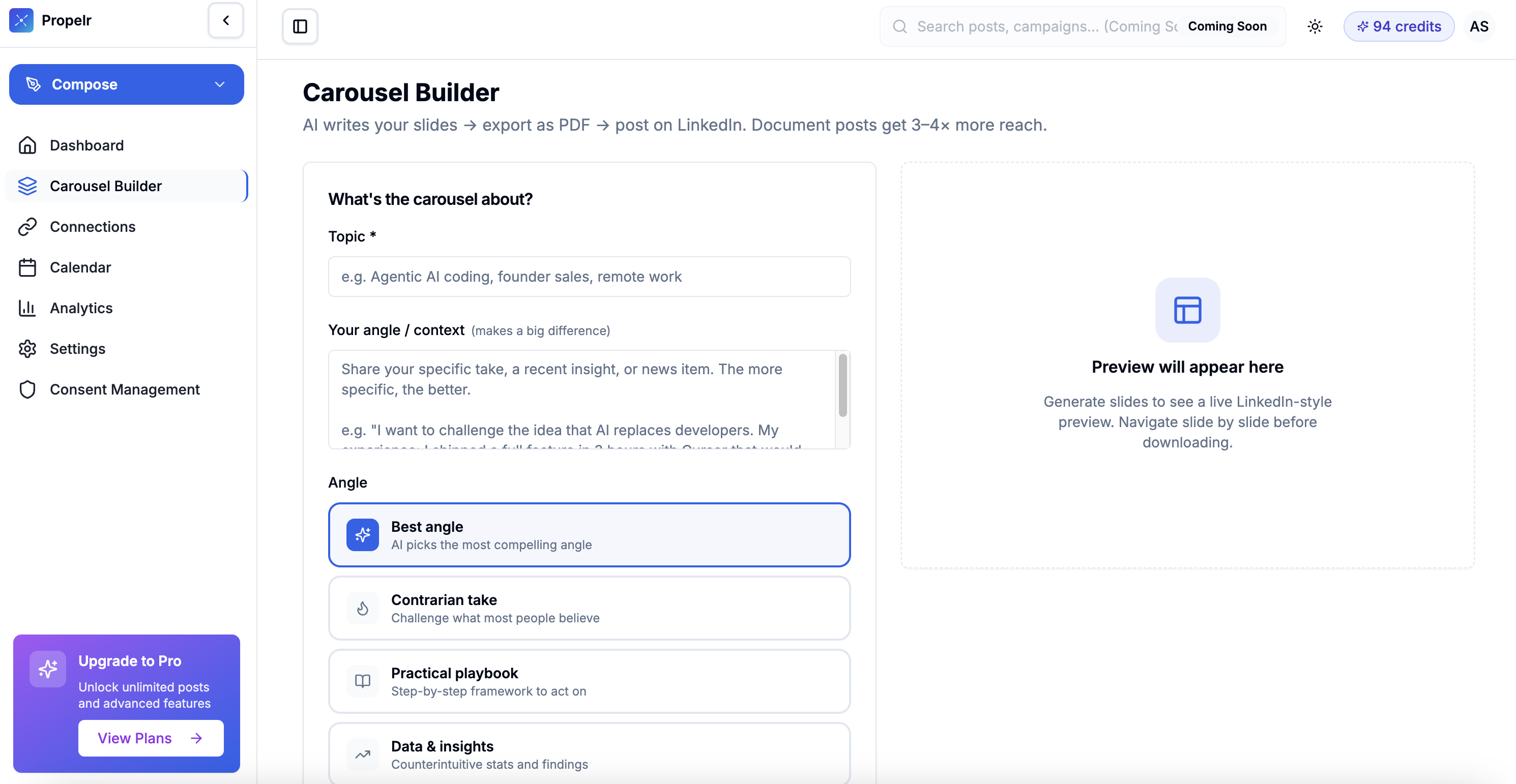Click the 94 credits badge
The width and height of the screenshot is (1516, 784).
click(x=1398, y=26)
